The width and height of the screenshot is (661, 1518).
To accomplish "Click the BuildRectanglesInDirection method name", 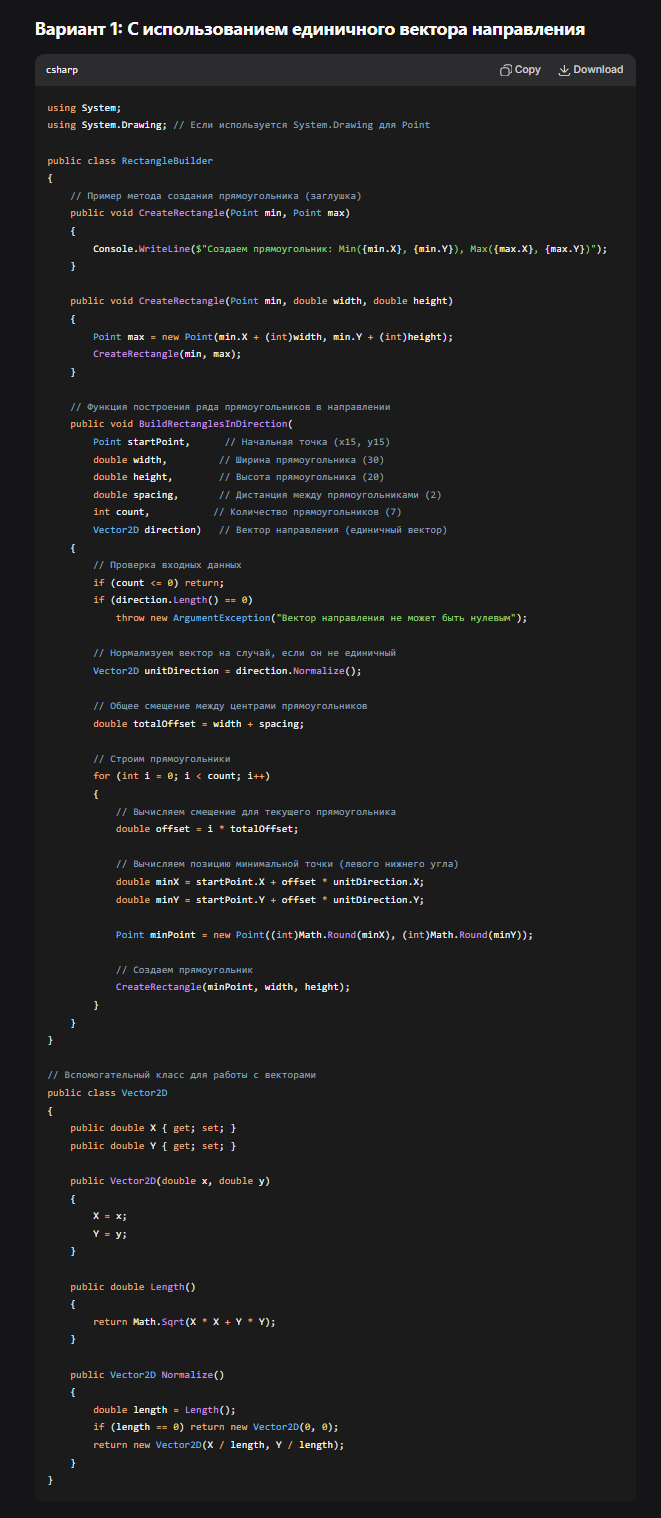I will click(x=208, y=424).
